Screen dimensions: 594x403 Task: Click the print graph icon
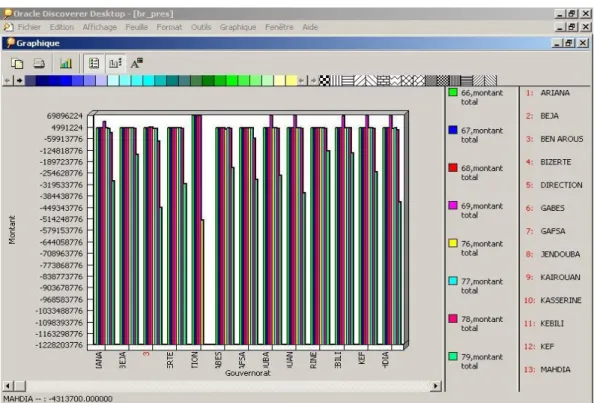39,63
